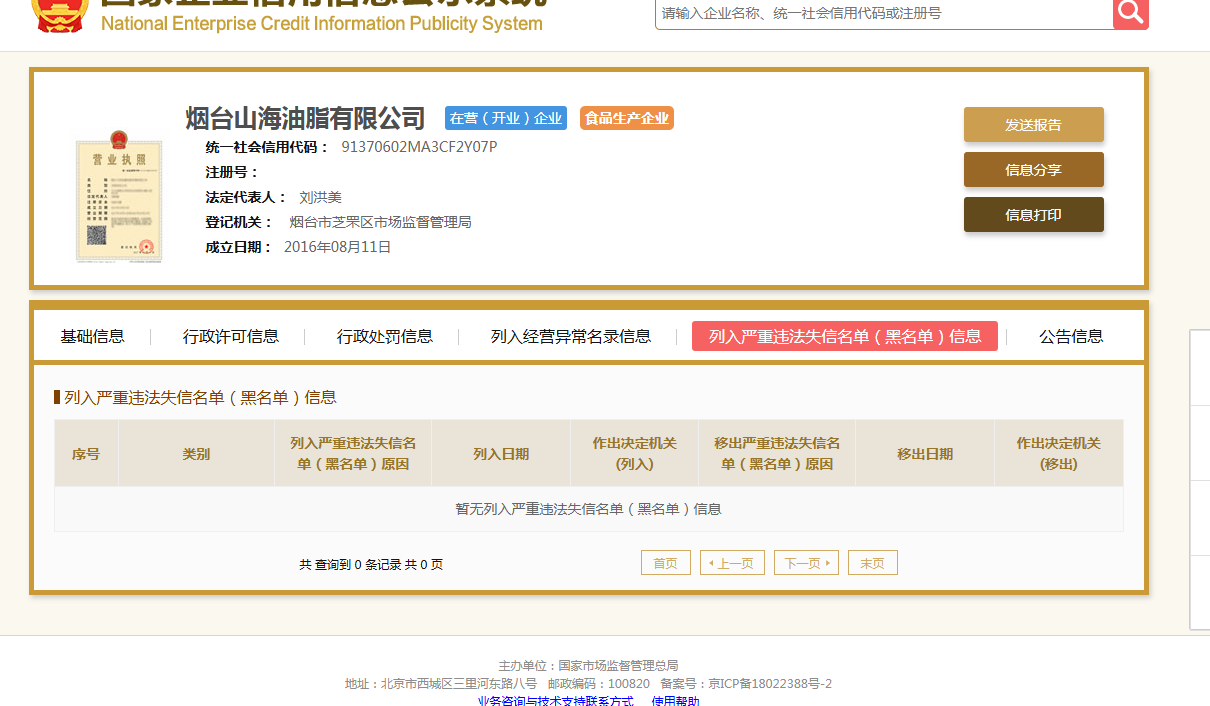
Task: Jump to 末页 last page
Action: point(873,563)
